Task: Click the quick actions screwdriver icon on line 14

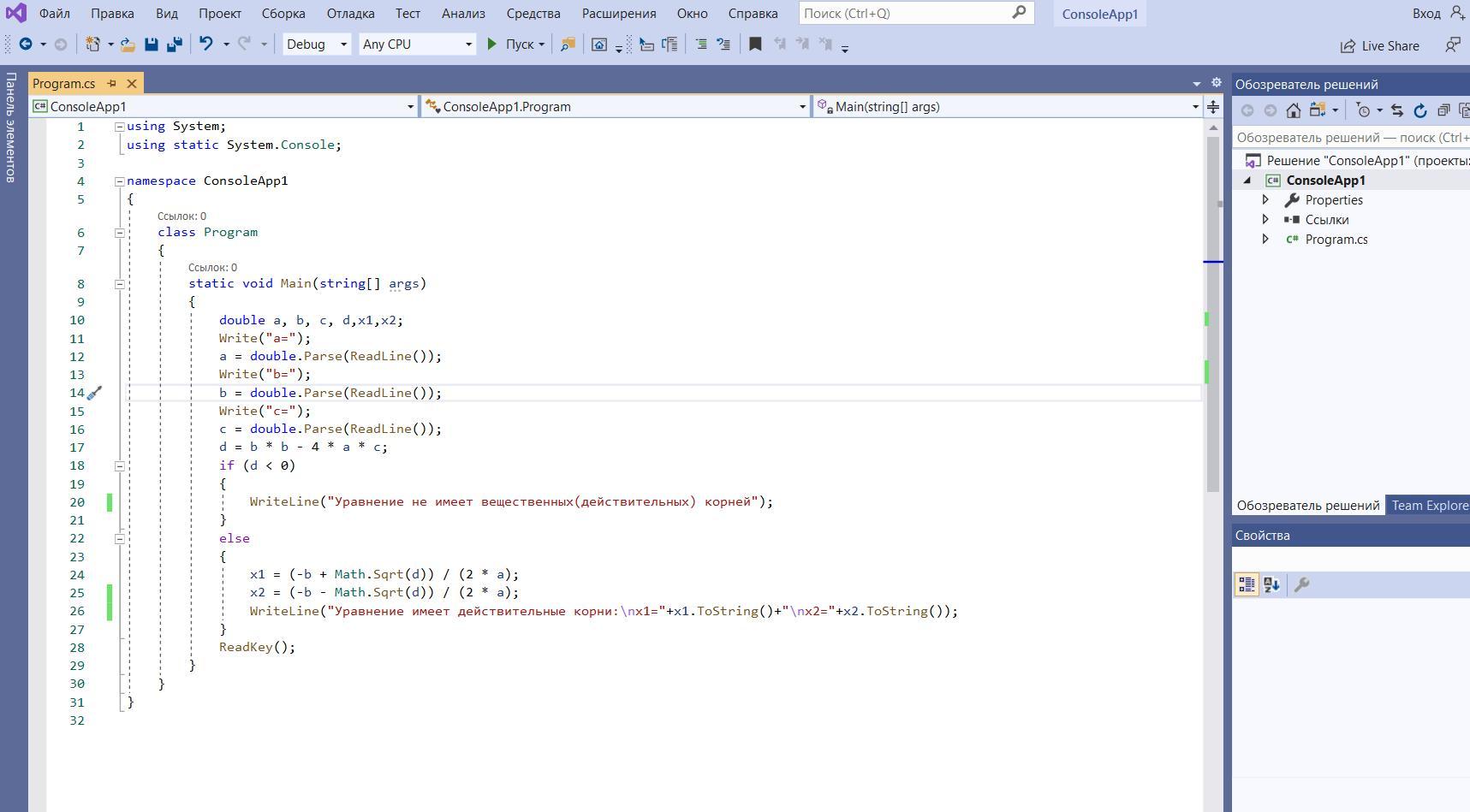Action: point(94,393)
